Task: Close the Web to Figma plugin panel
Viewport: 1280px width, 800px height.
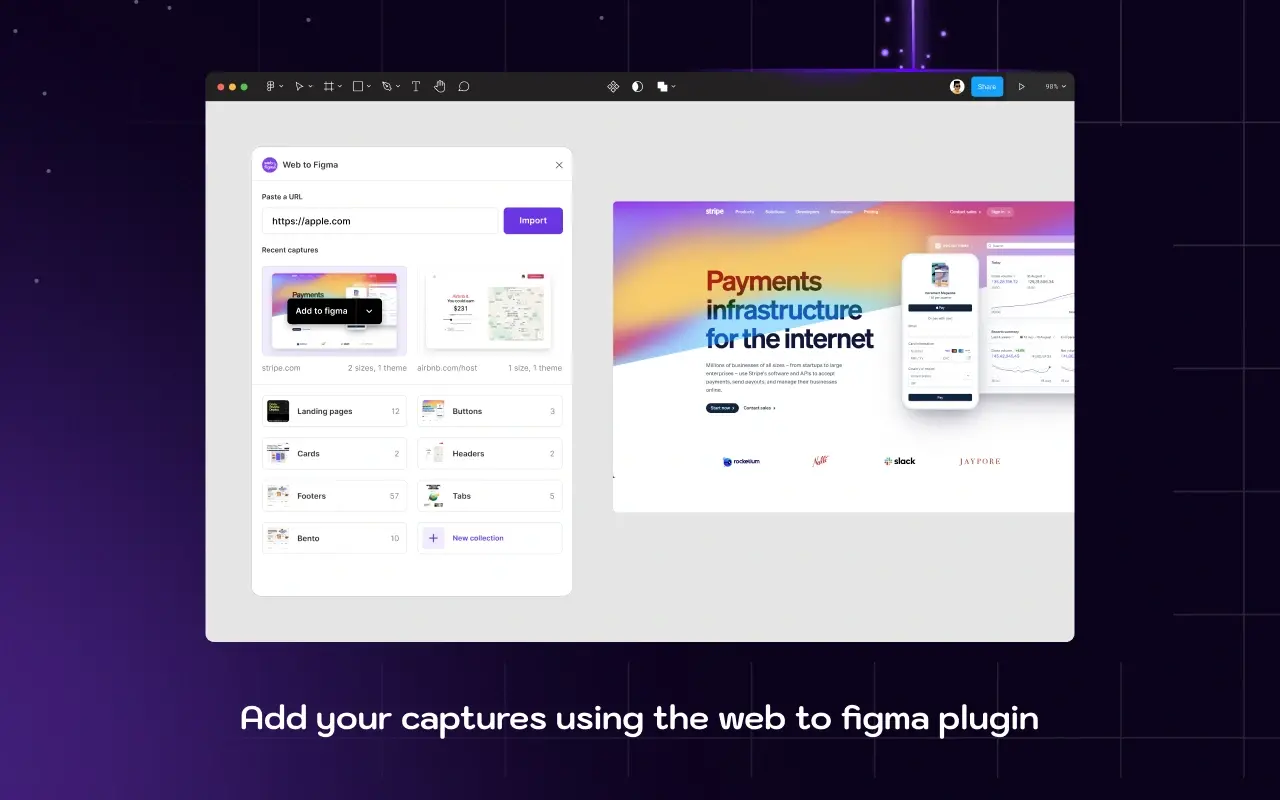Action: (559, 165)
